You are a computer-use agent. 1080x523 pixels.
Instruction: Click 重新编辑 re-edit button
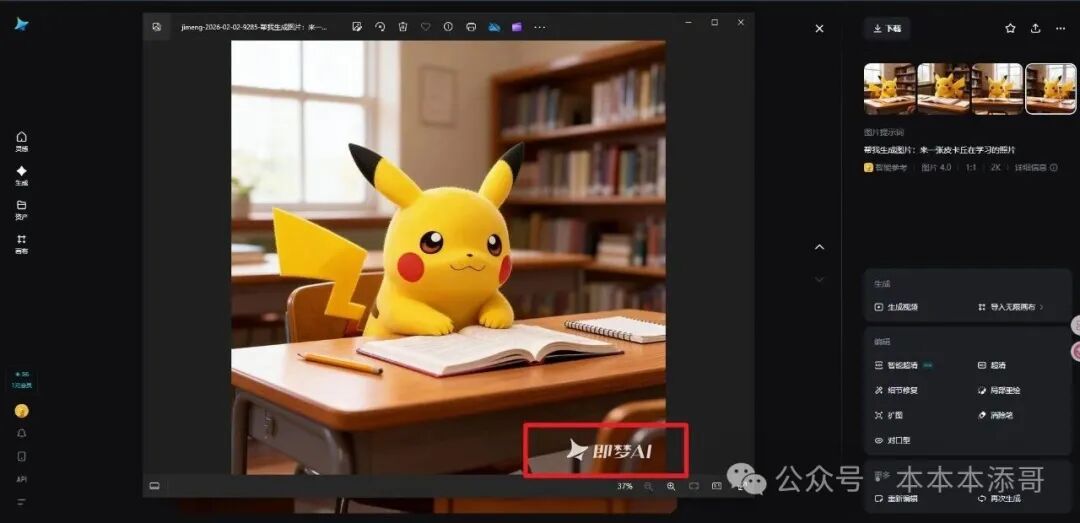point(896,498)
